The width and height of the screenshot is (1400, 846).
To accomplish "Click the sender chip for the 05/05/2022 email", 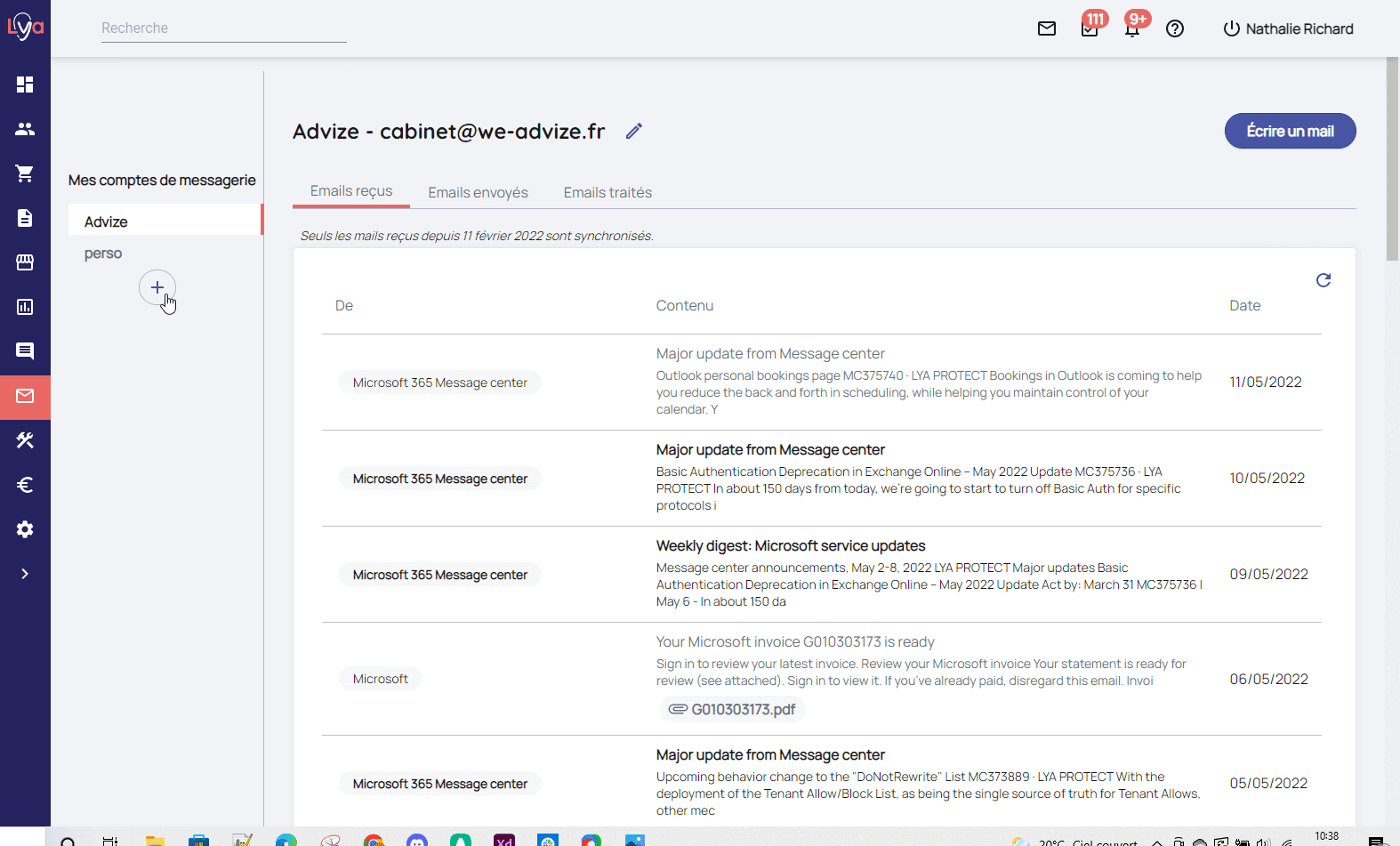I will point(440,784).
